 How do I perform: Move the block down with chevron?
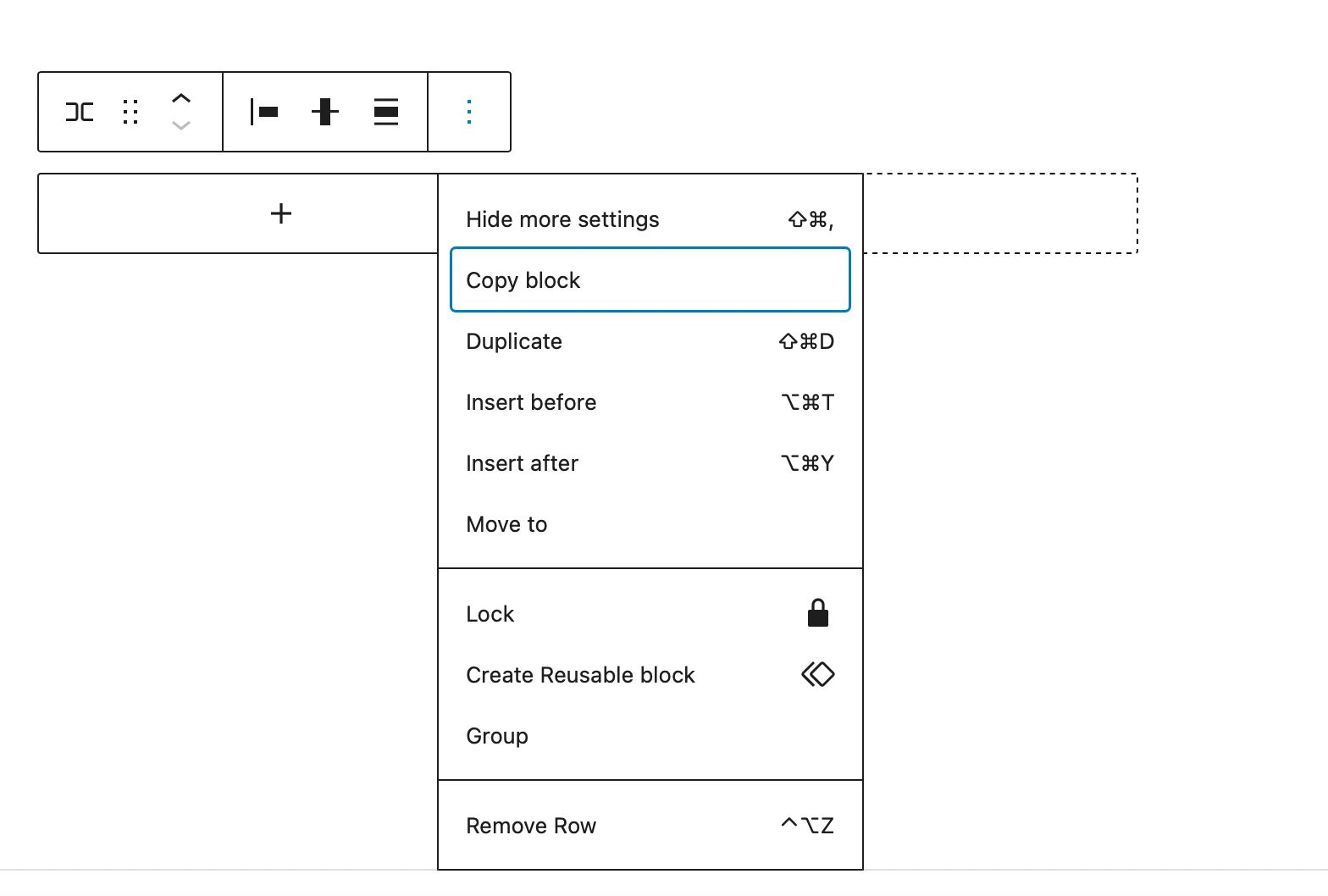click(180, 125)
